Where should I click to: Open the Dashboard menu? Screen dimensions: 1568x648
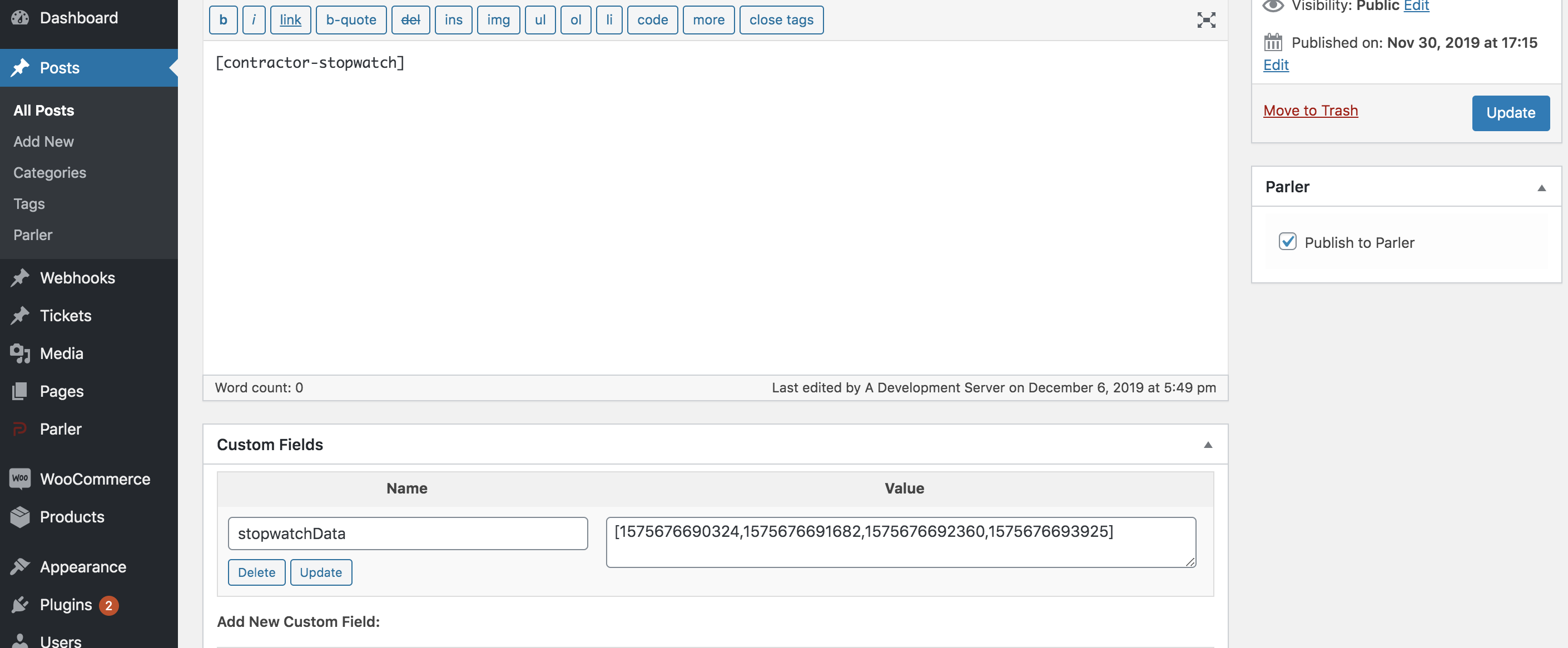89,18
